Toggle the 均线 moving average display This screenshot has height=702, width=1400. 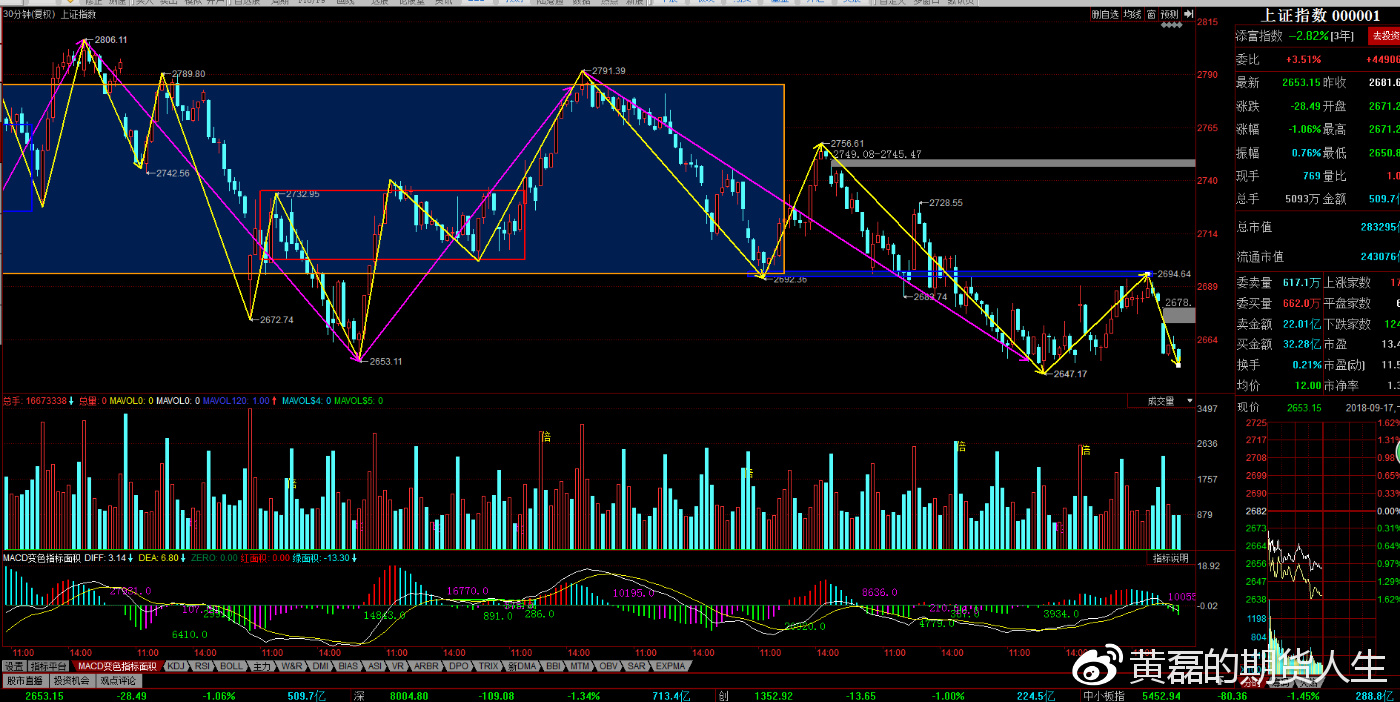click(1131, 15)
